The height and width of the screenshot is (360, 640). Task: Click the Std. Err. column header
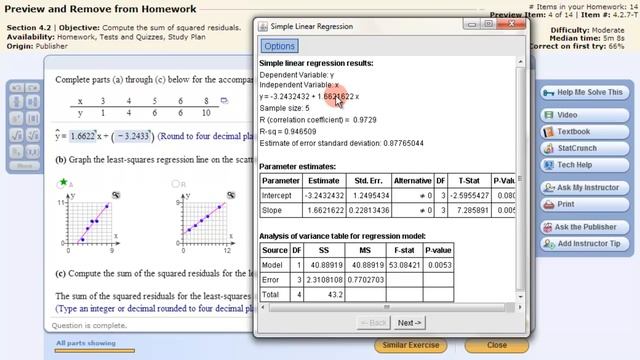point(368,181)
